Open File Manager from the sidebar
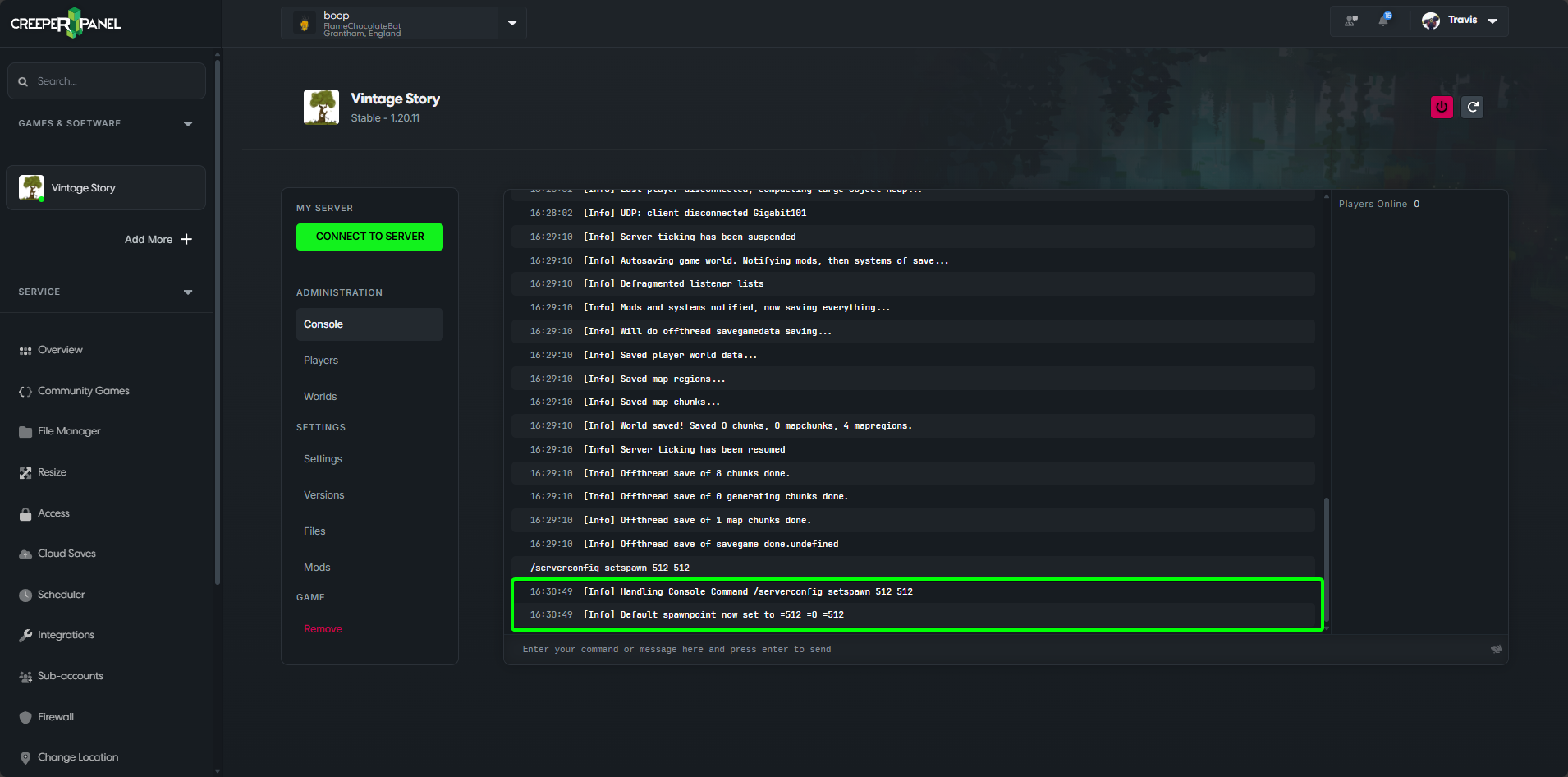 click(69, 431)
